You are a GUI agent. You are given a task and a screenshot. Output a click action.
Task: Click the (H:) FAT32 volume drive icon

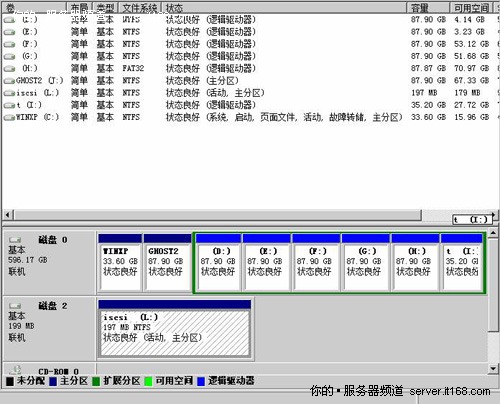(x=9, y=69)
